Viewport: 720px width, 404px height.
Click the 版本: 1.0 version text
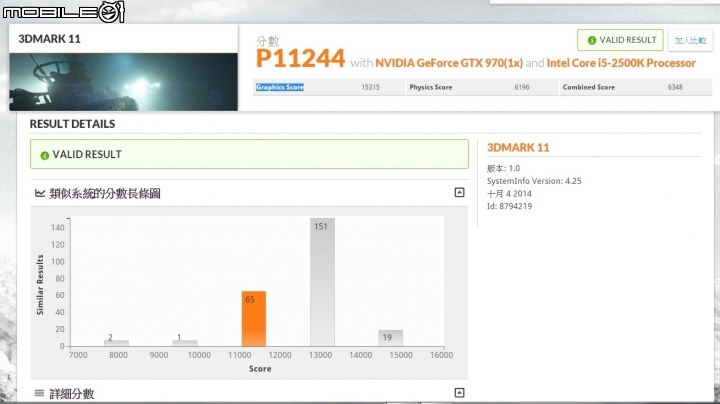click(x=503, y=168)
